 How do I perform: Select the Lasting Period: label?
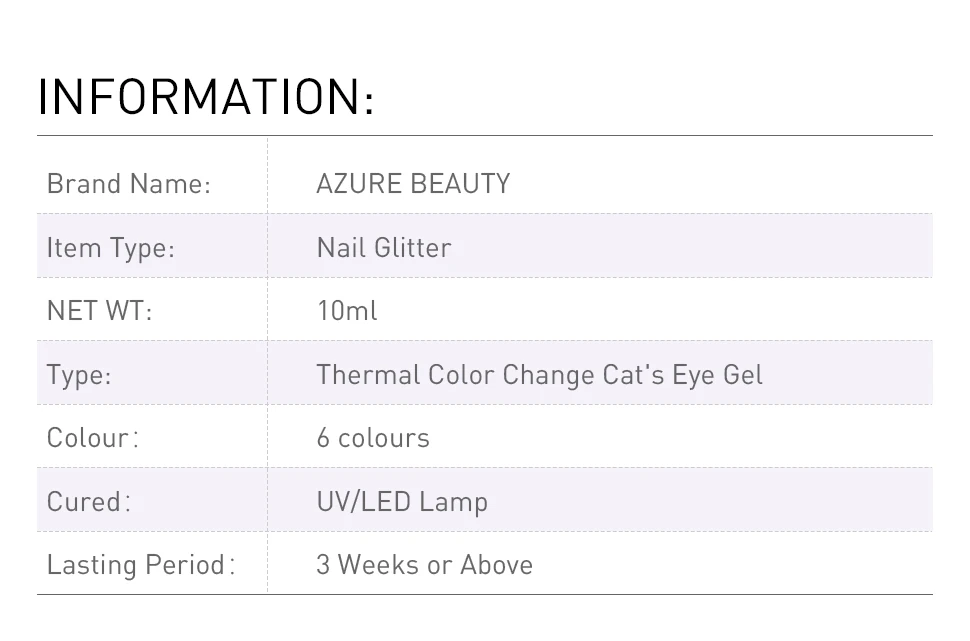(141, 565)
